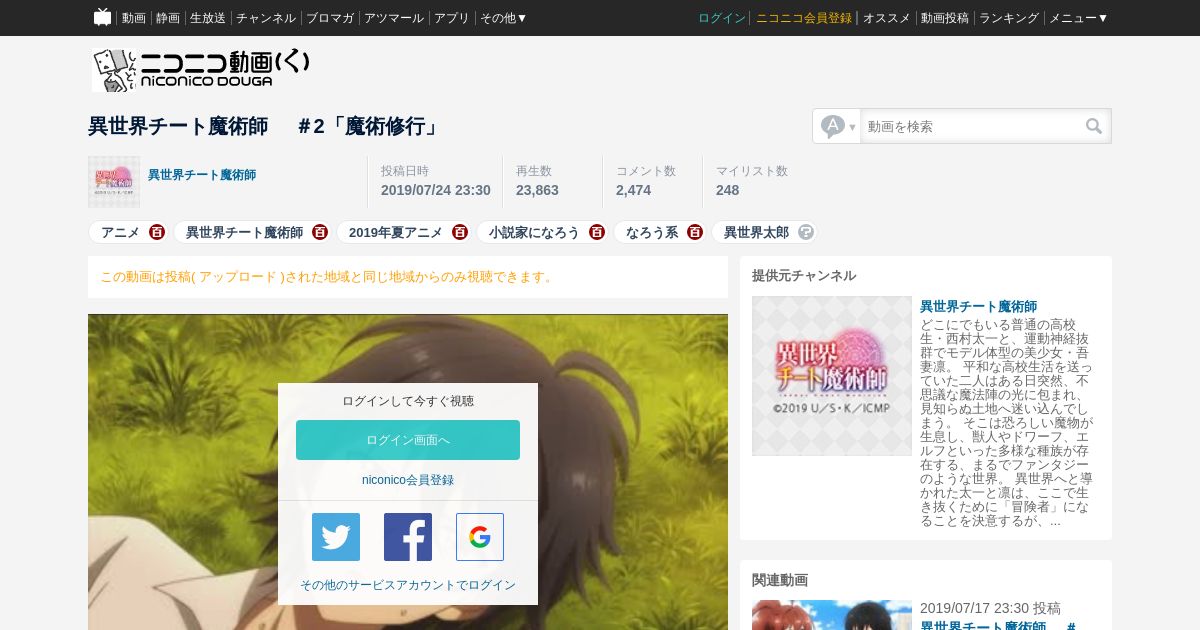Open 静画 in the top navigation
1200x630 pixels.
(x=168, y=18)
